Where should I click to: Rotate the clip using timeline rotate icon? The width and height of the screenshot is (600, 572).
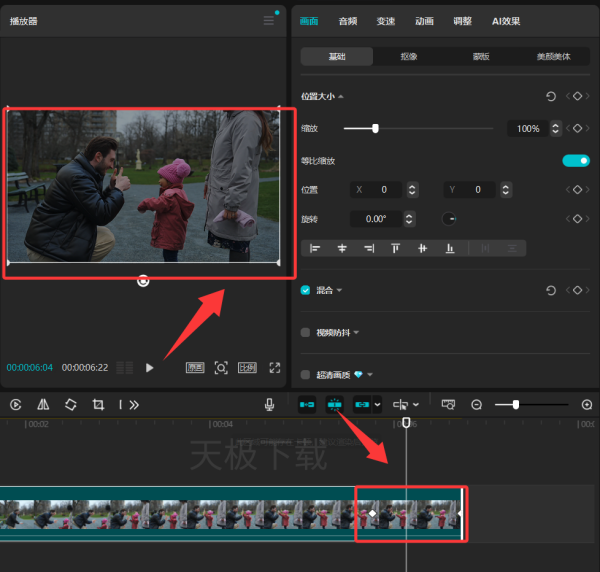71,405
